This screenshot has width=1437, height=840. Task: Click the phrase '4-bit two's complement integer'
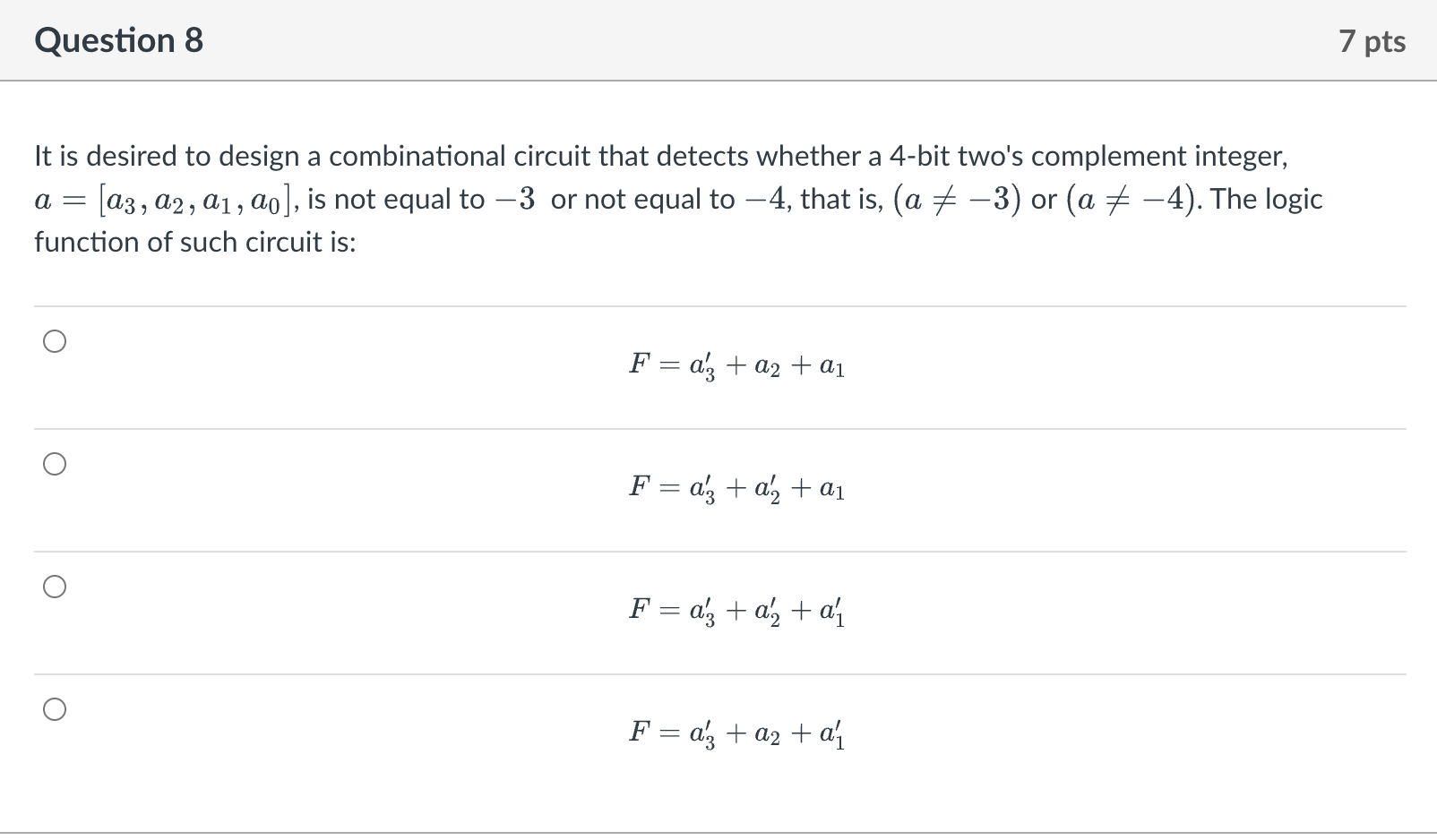(1088, 157)
